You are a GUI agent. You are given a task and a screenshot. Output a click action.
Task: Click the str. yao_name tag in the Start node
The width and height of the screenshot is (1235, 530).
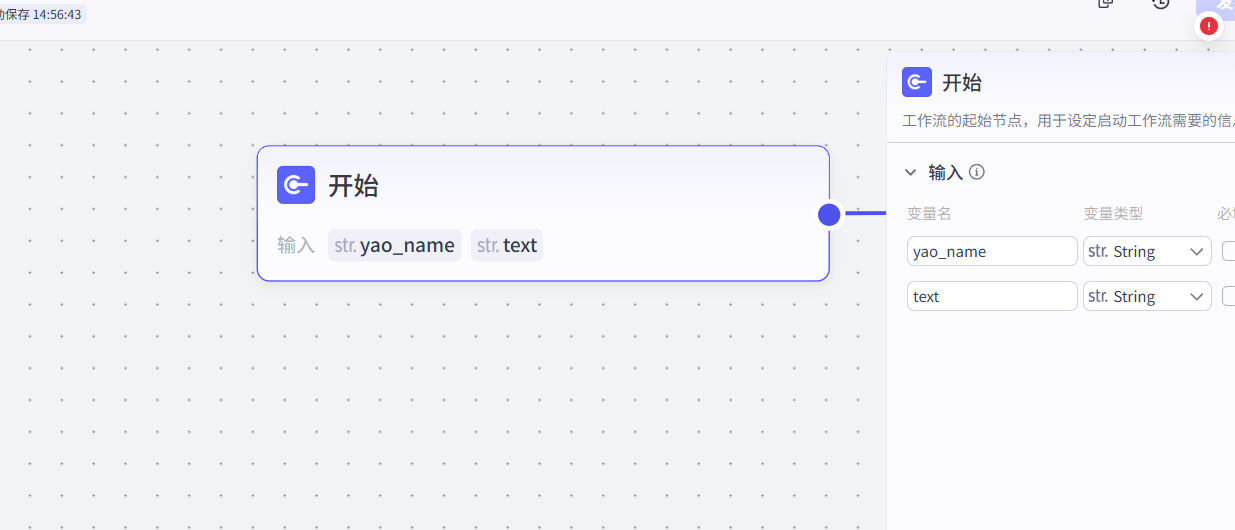tap(395, 245)
